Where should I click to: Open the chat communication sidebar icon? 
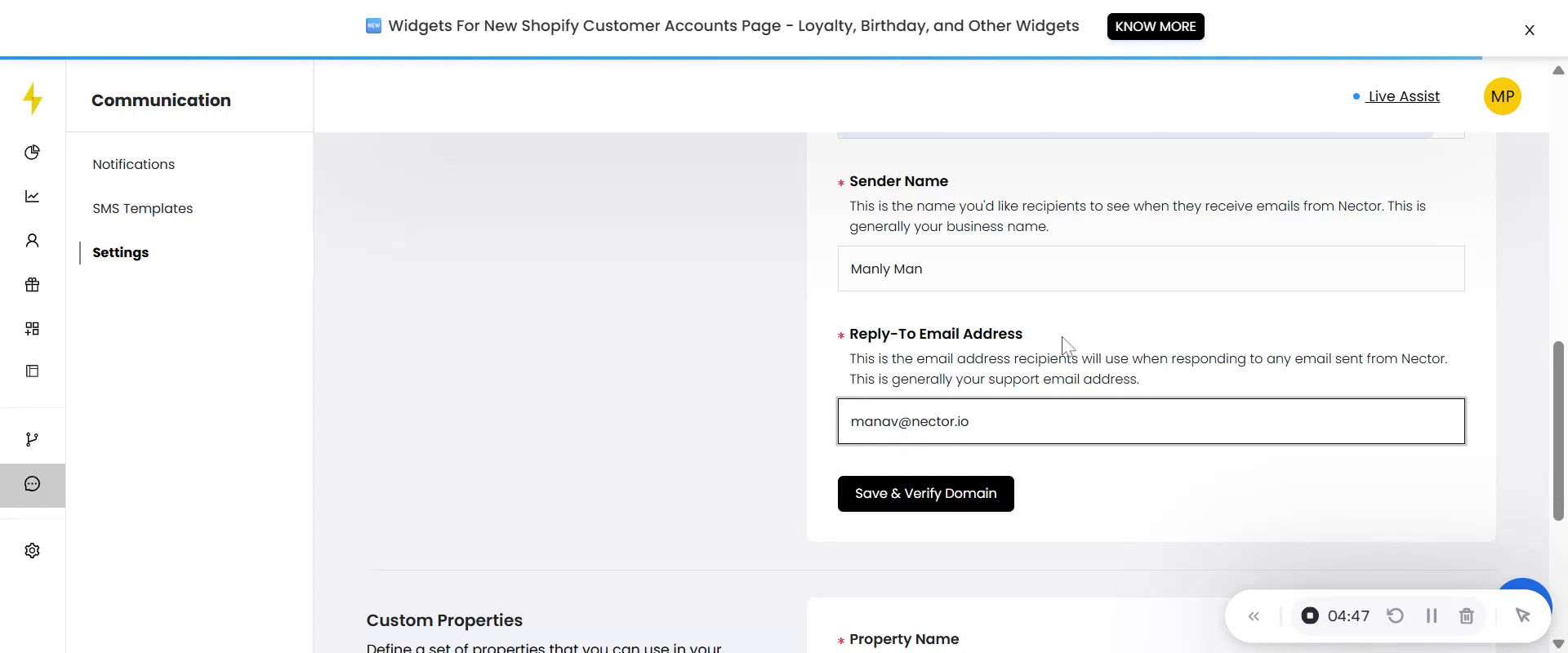(x=33, y=484)
